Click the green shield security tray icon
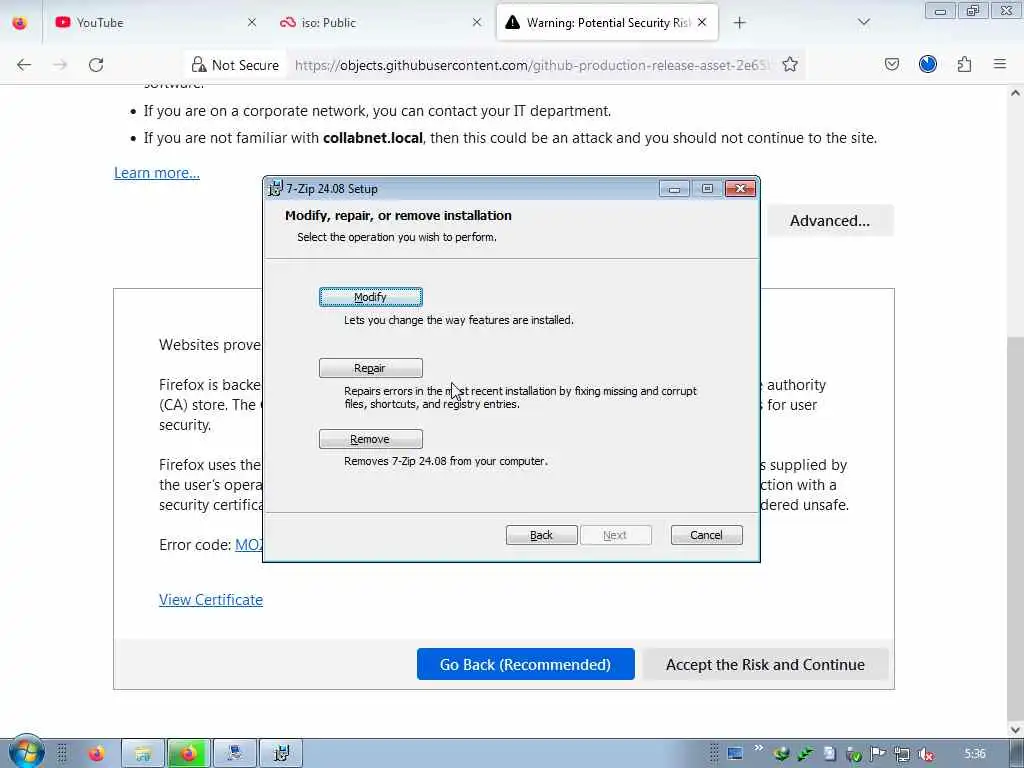The width and height of the screenshot is (1024, 768). [x=854, y=754]
